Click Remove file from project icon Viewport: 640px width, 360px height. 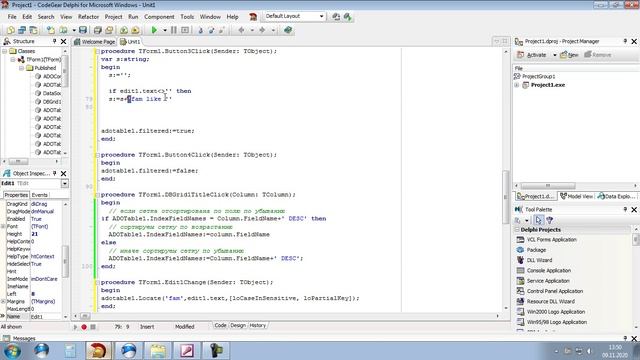click(135, 30)
